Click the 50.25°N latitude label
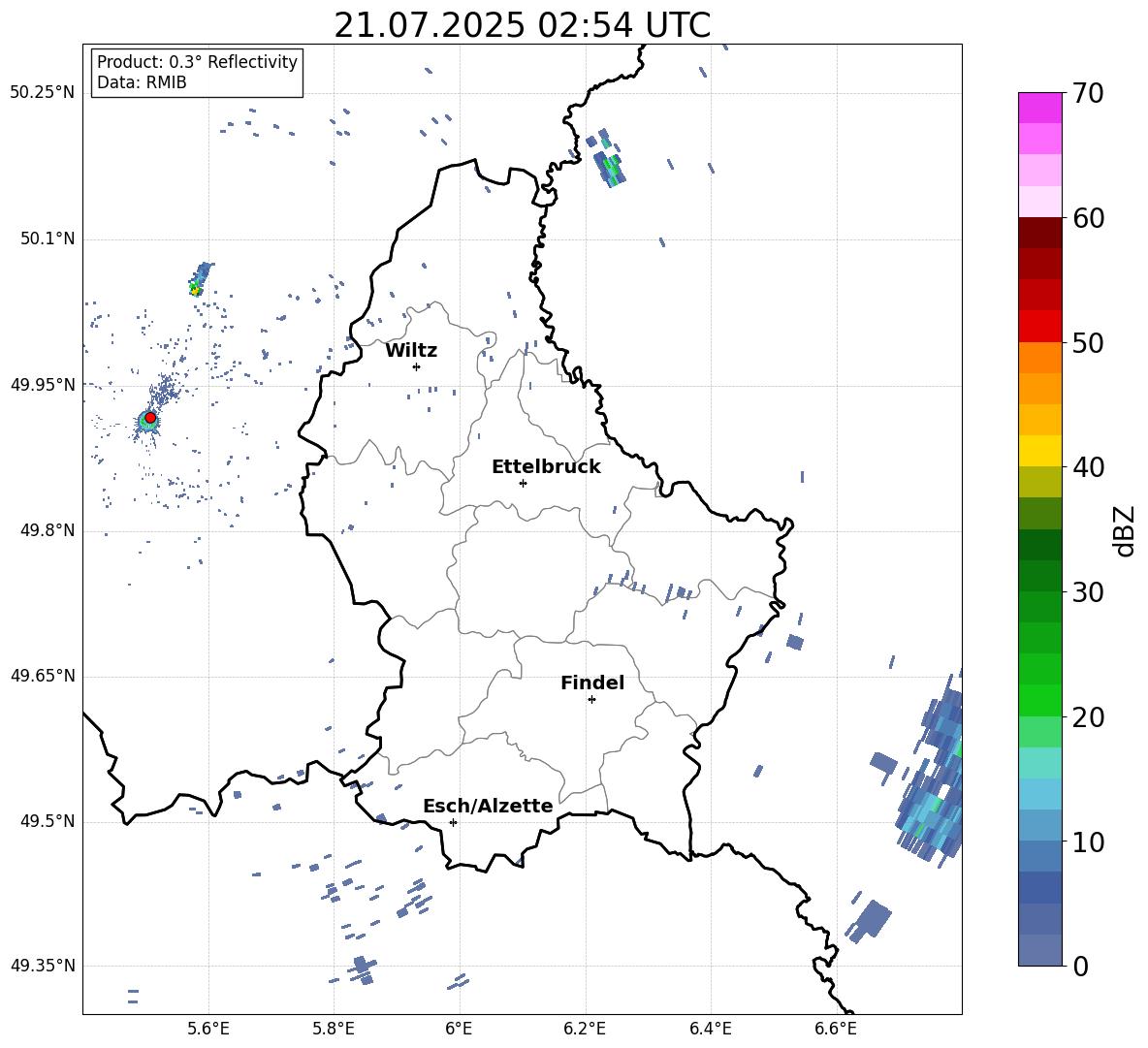This screenshot has width=1148, height=1048. pos(43,93)
